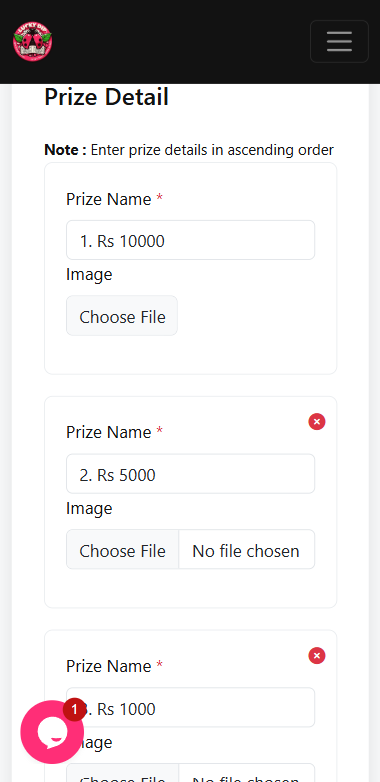Remove the Rs 1000 prize card
Screen dimensions: 380x782
pos(317,655)
